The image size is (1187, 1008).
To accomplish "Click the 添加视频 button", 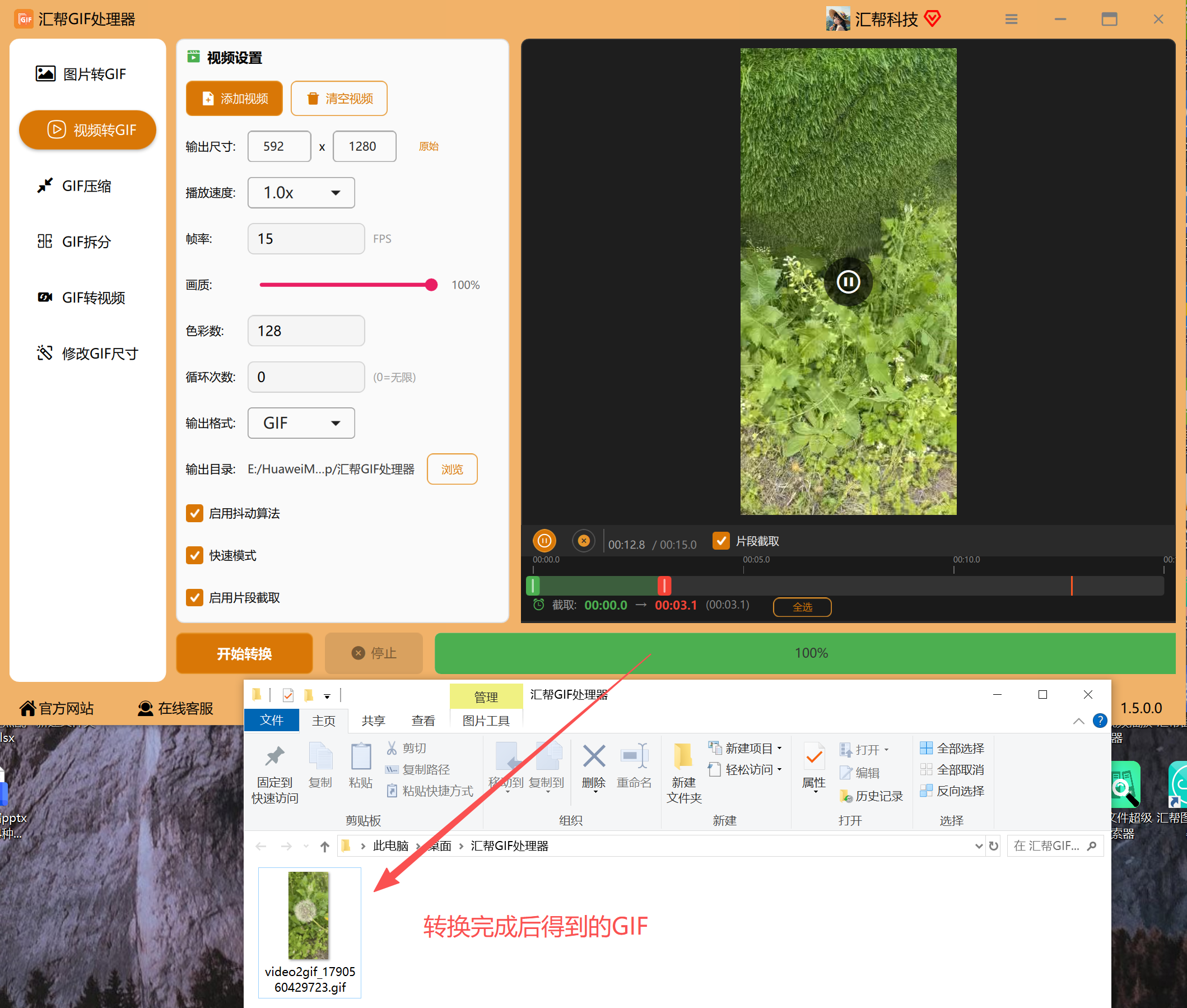I will click(x=234, y=98).
